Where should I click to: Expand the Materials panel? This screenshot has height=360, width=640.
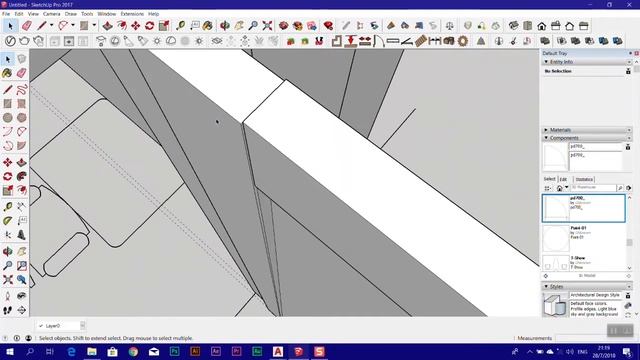coord(546,130)
